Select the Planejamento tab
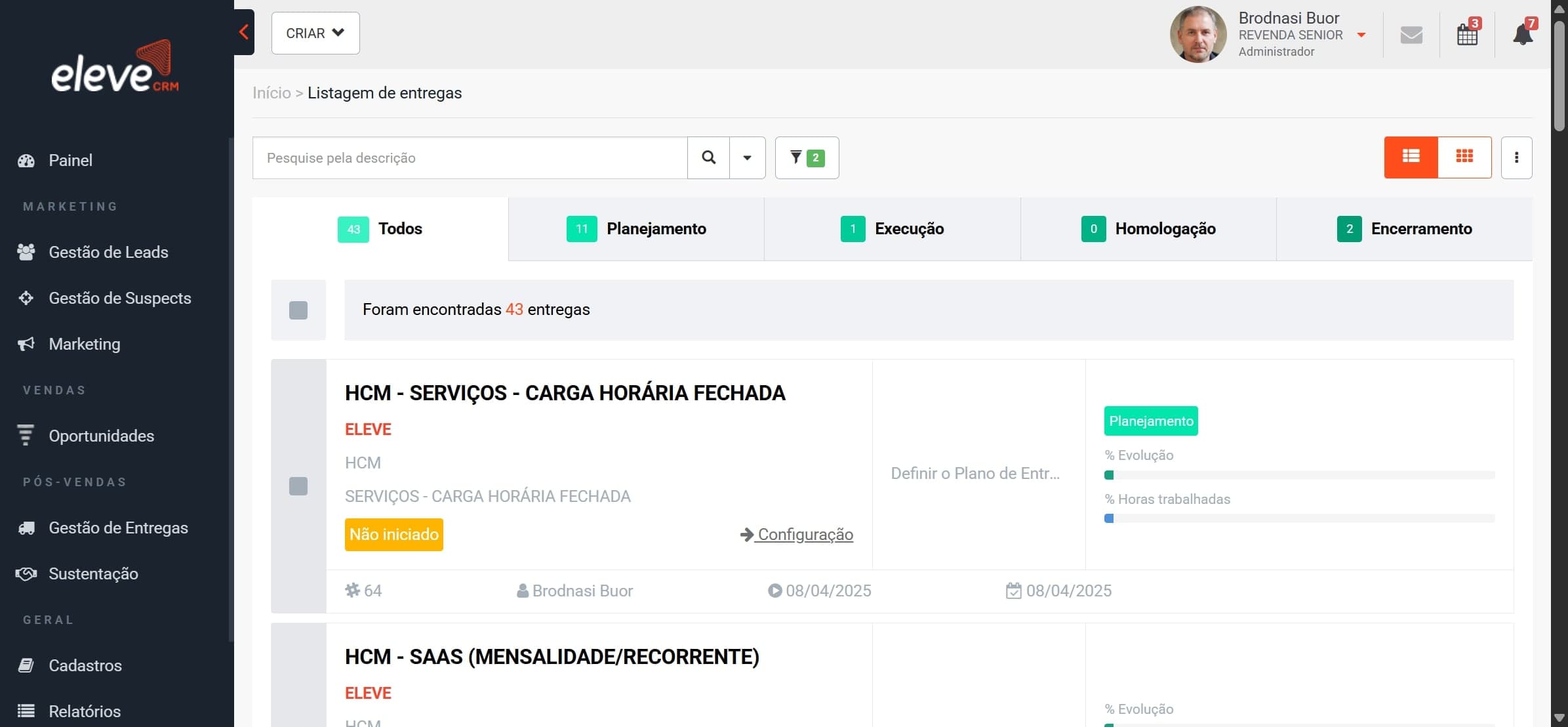The image size is (1568, 727). 636,229
